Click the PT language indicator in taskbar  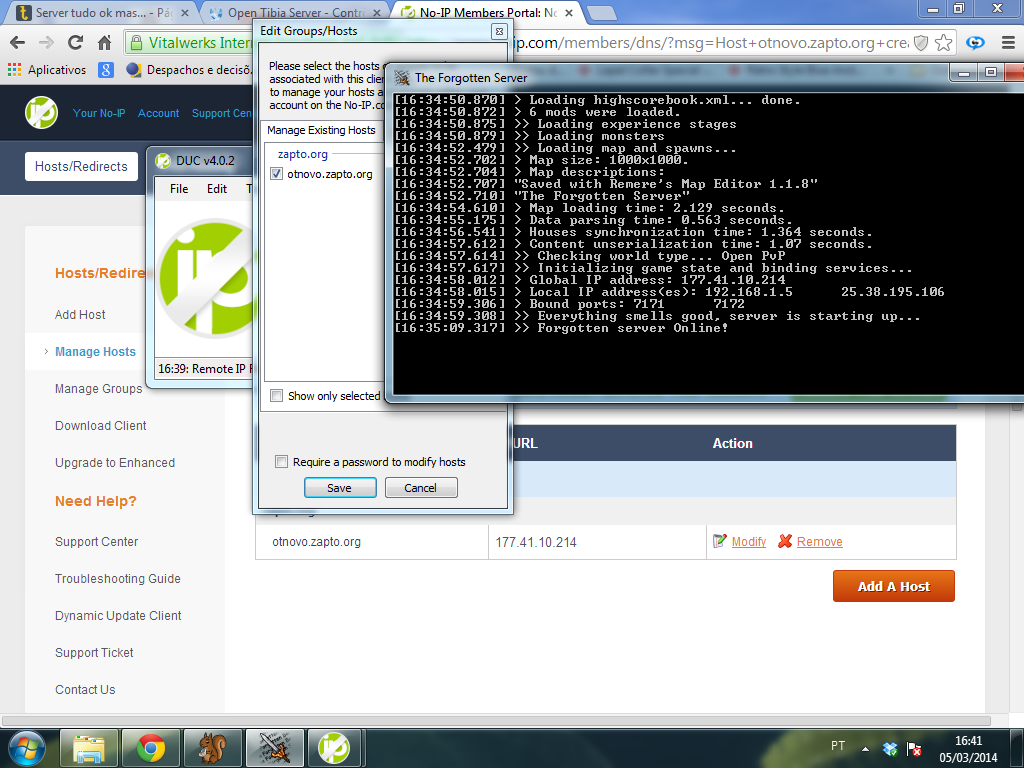838,746
